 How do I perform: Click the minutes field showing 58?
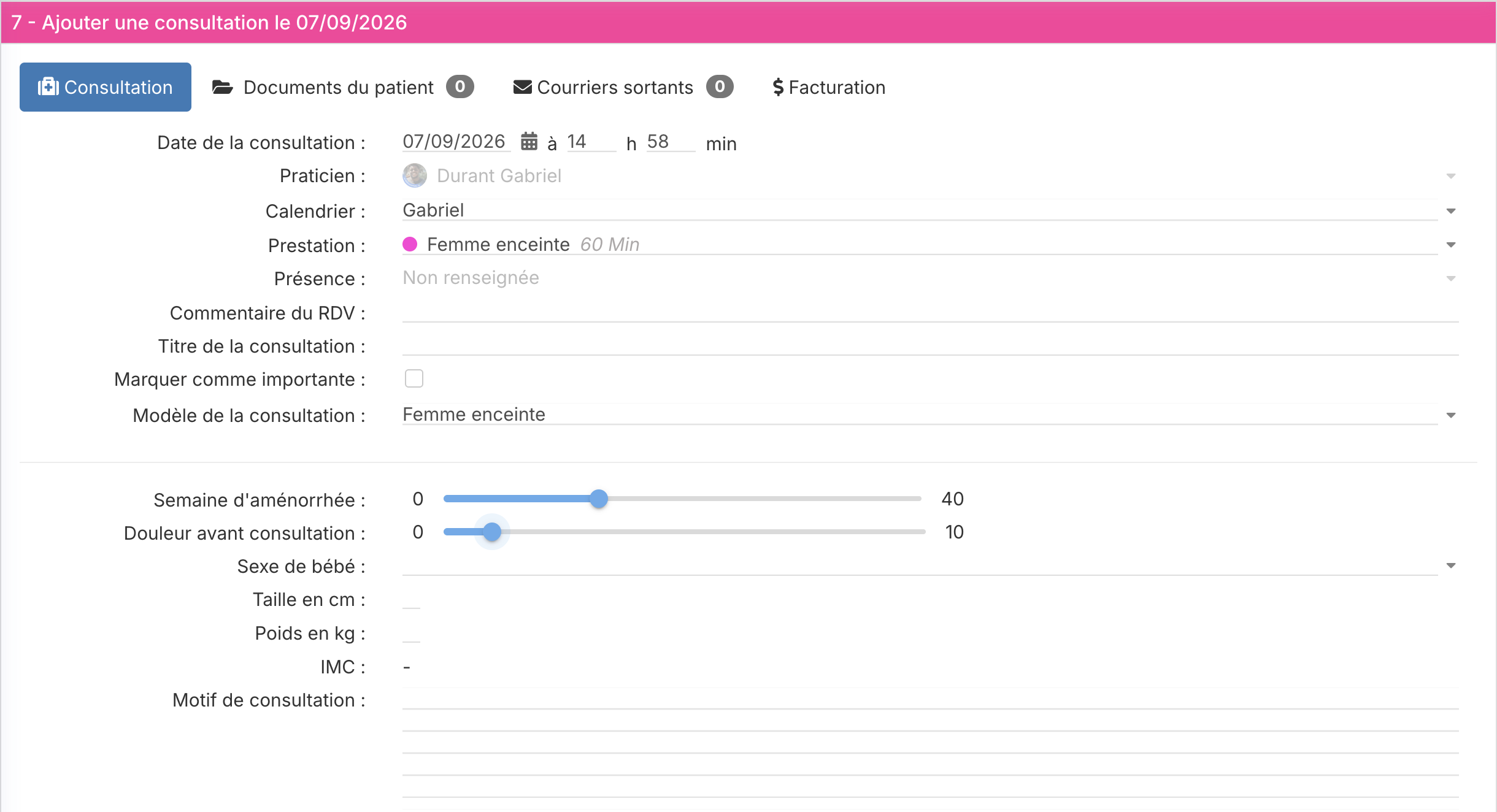tap(671, 142)
